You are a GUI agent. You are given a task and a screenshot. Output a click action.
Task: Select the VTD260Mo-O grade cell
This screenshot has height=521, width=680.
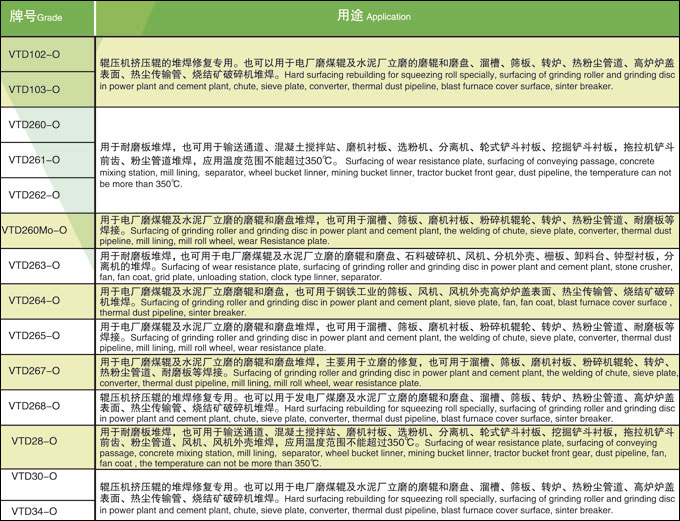[x=47, y=230]
